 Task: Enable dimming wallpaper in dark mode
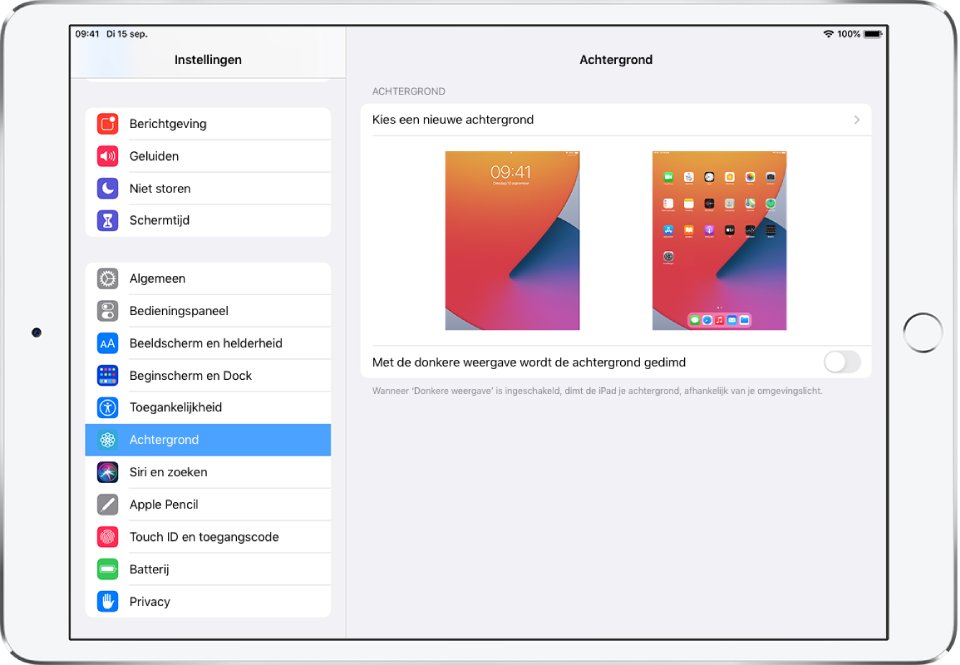point(841,362)
